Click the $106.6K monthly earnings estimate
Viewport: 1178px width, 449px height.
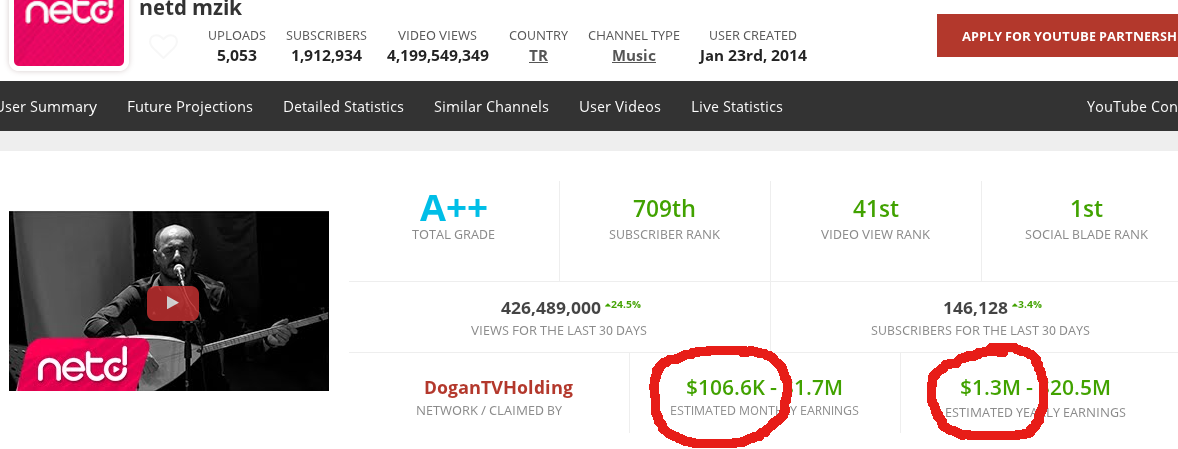click(x=726, y=387)
